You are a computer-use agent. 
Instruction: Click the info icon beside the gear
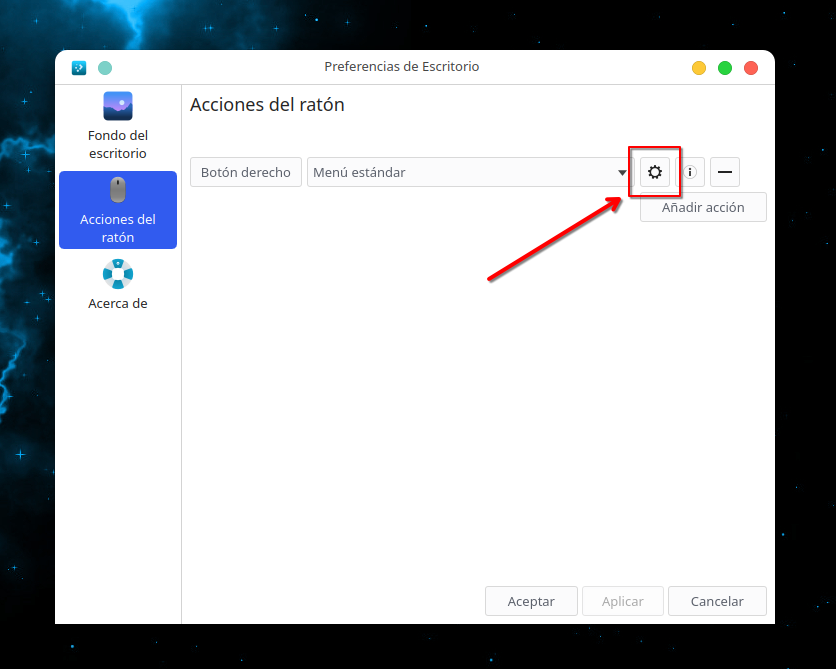pyautogui.click(x=691, y=172)
